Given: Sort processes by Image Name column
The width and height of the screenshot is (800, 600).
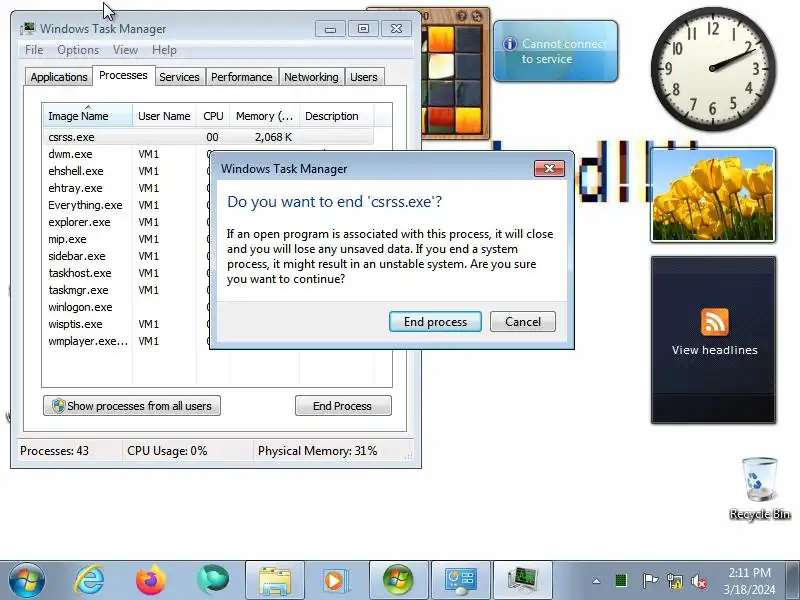Looking at the screenshot, I should pos(88,116).
